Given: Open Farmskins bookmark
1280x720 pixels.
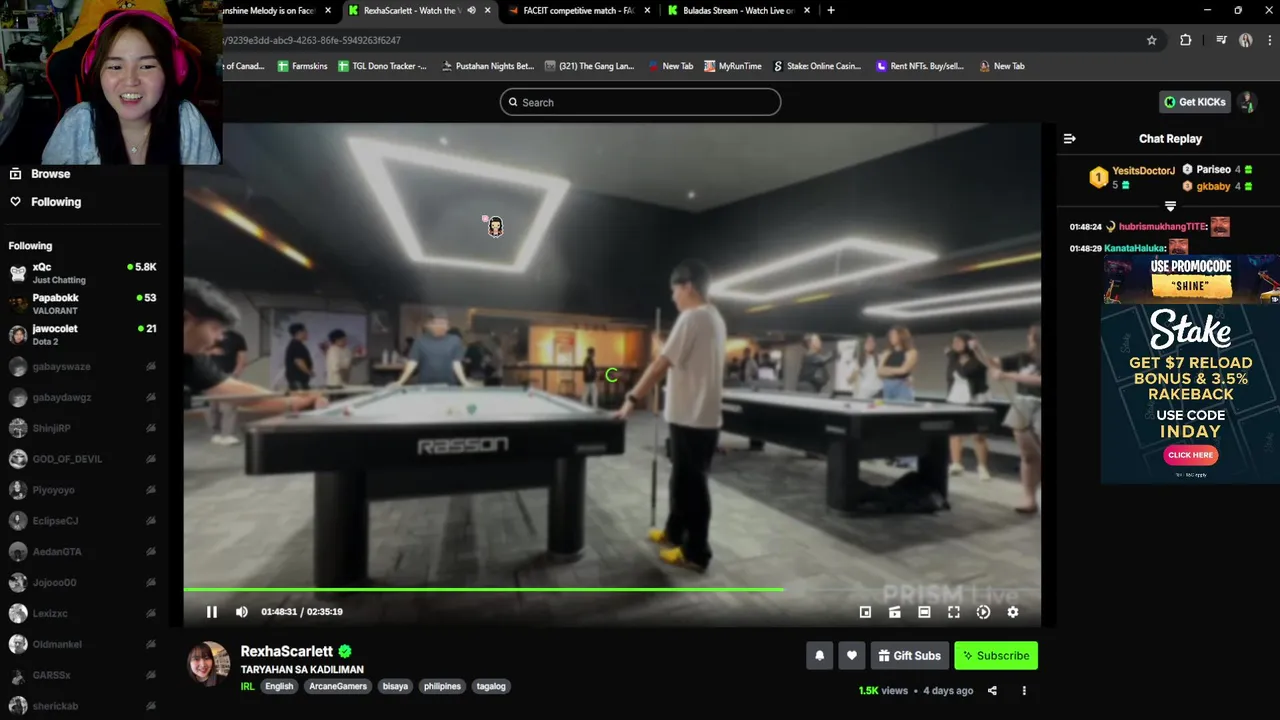Looking at the screenshot, I should (x=302, y=66).
